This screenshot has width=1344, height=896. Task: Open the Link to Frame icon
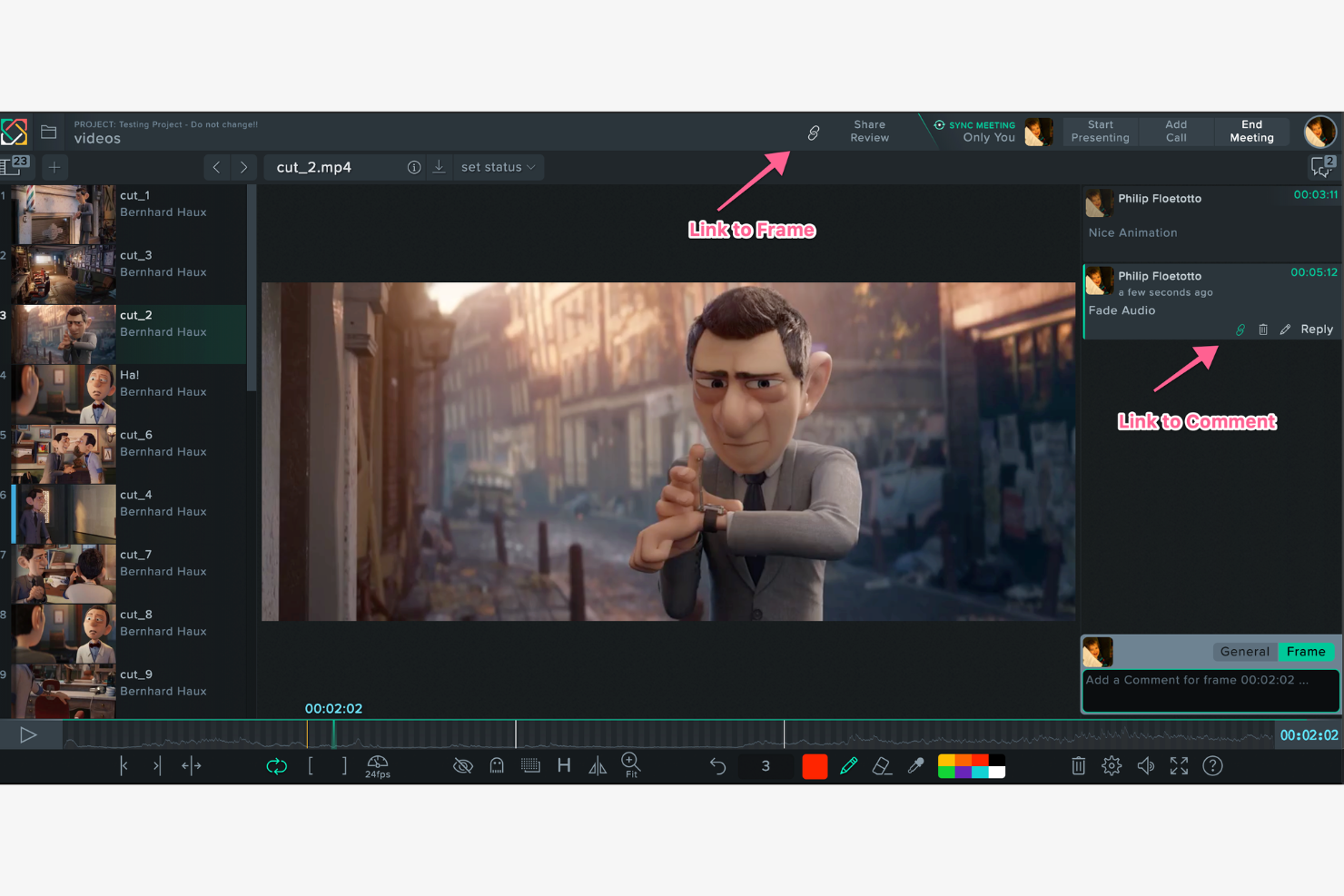[813, 132]
